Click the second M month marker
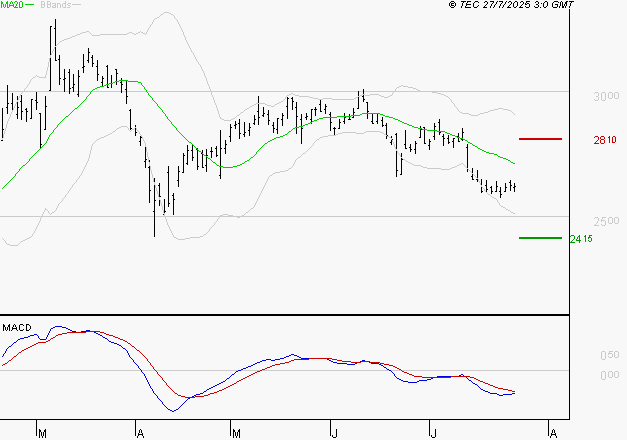Screen dimensions: 627x440 pos(236,434)
